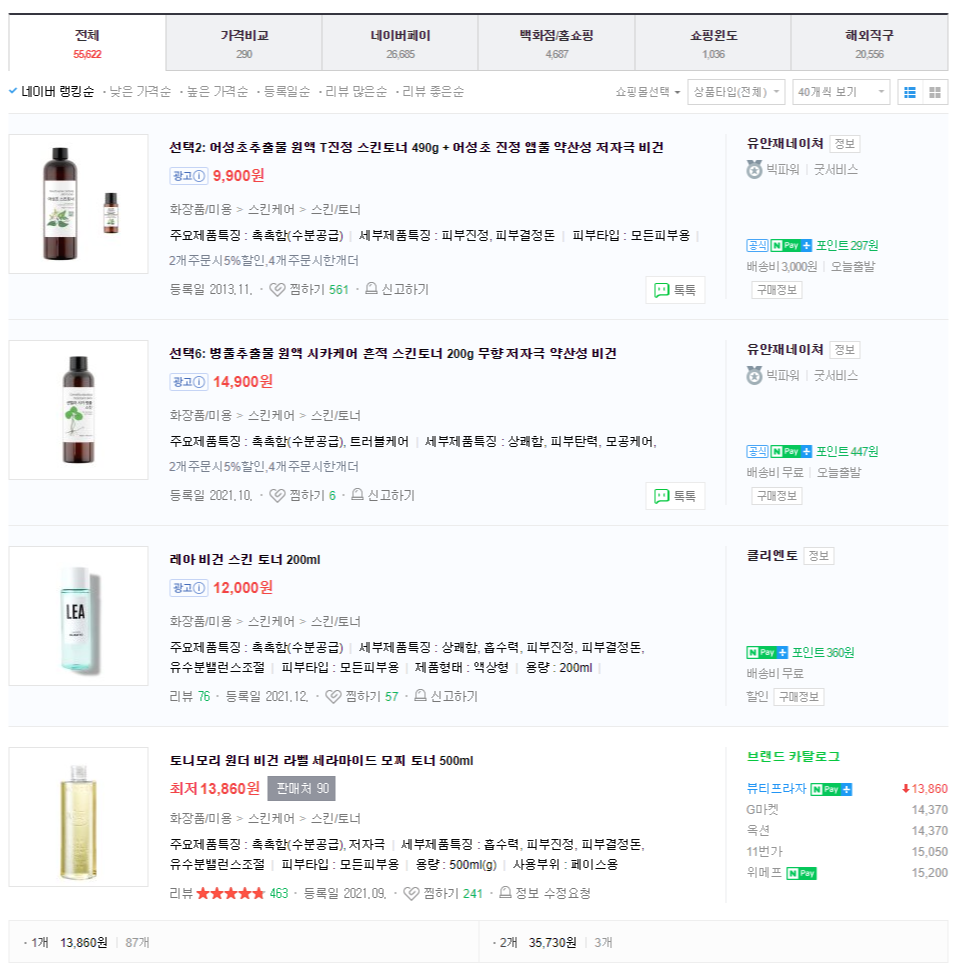The width and height of the screenshot is (954, 972).
Task: Open the 어성초 toner product thumbnail
Action: click(79, 204)
